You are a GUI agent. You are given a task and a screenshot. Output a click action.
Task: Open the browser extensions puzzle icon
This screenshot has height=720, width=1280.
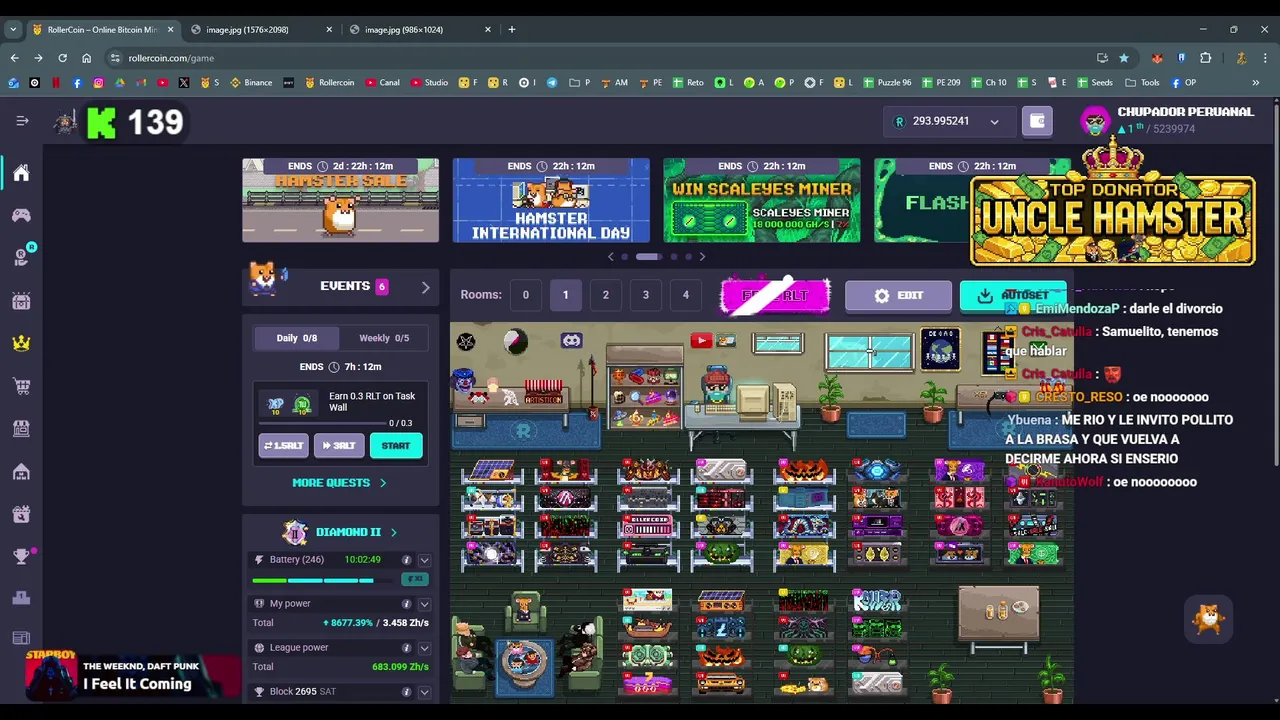tap(1205, 58)
